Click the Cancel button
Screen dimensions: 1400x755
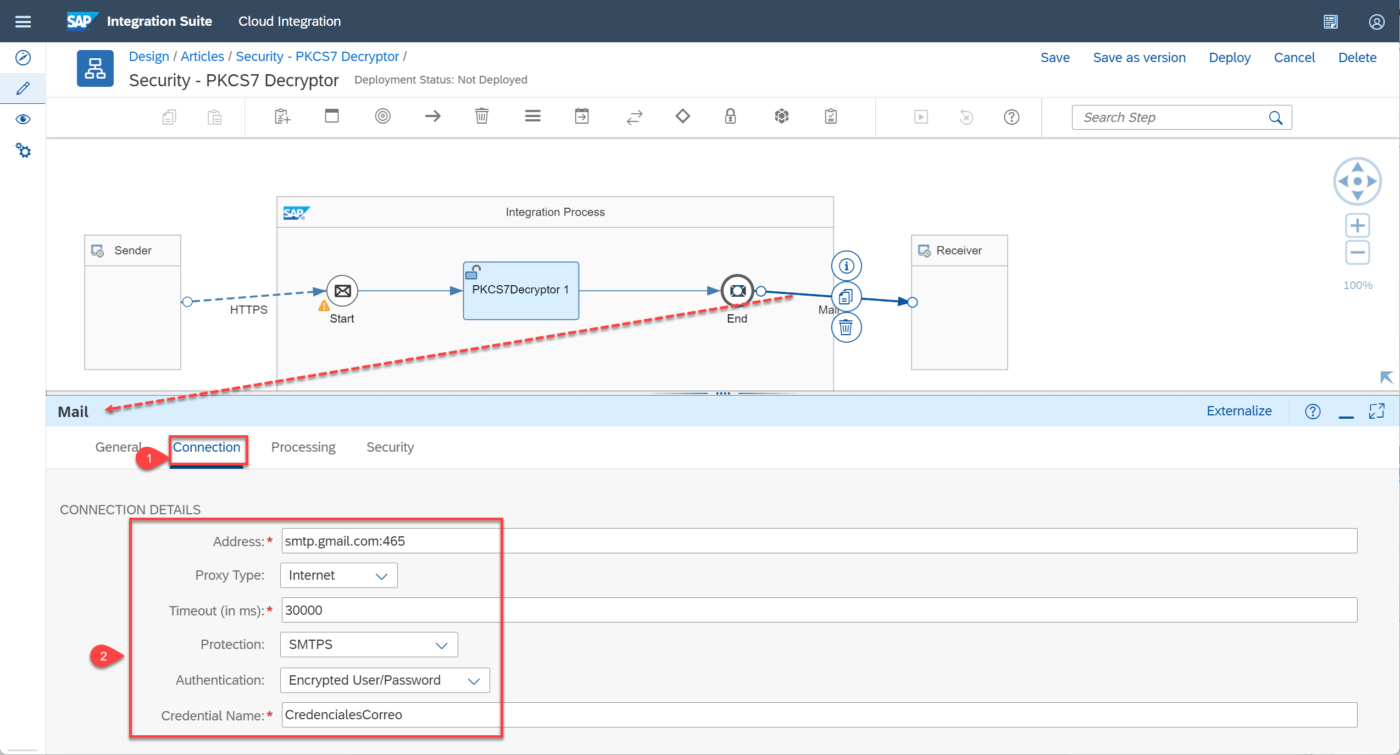[1294, 58]
